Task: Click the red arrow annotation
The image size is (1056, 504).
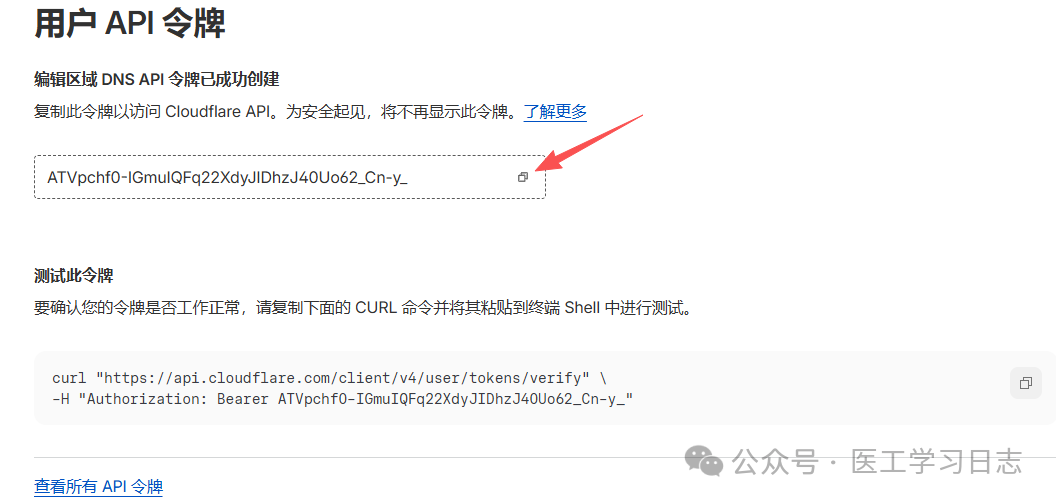Action: point(591,143)
